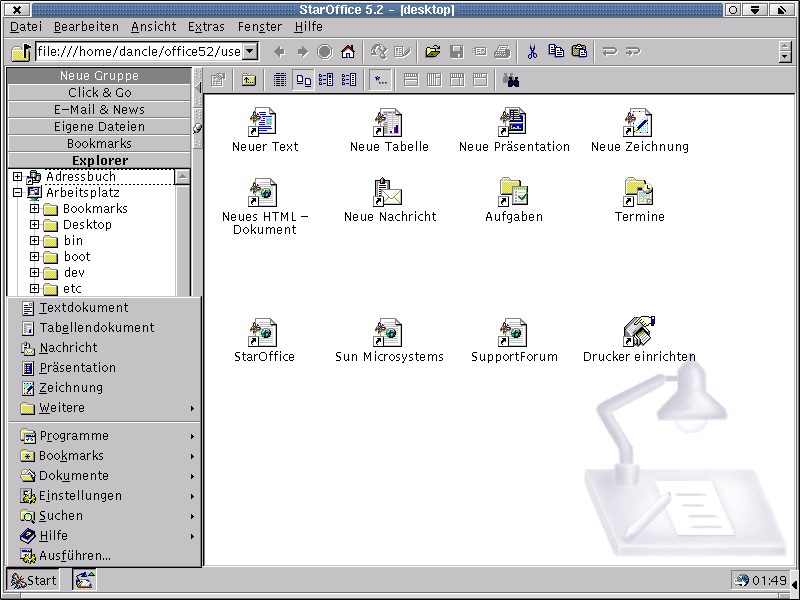Choose Ausführen... in Start menu

click(105, 556)
